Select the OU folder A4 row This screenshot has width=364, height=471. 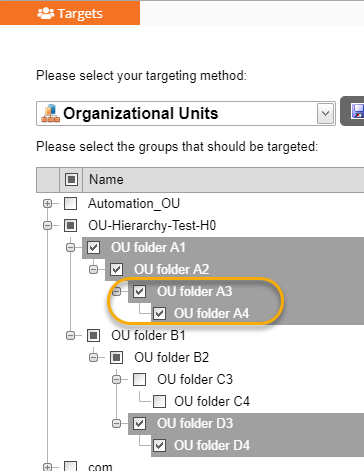click(257, 313)
